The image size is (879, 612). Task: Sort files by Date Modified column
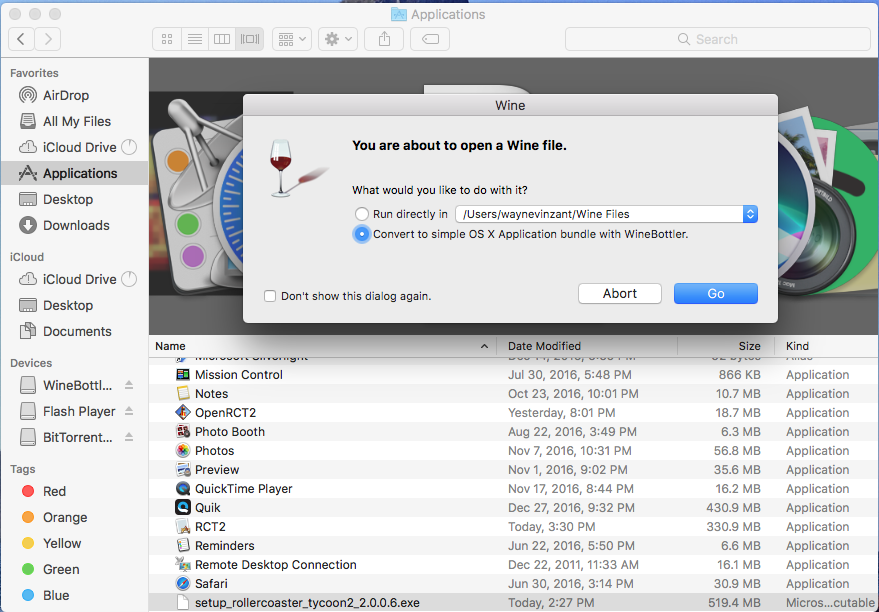tap(587, 346)
